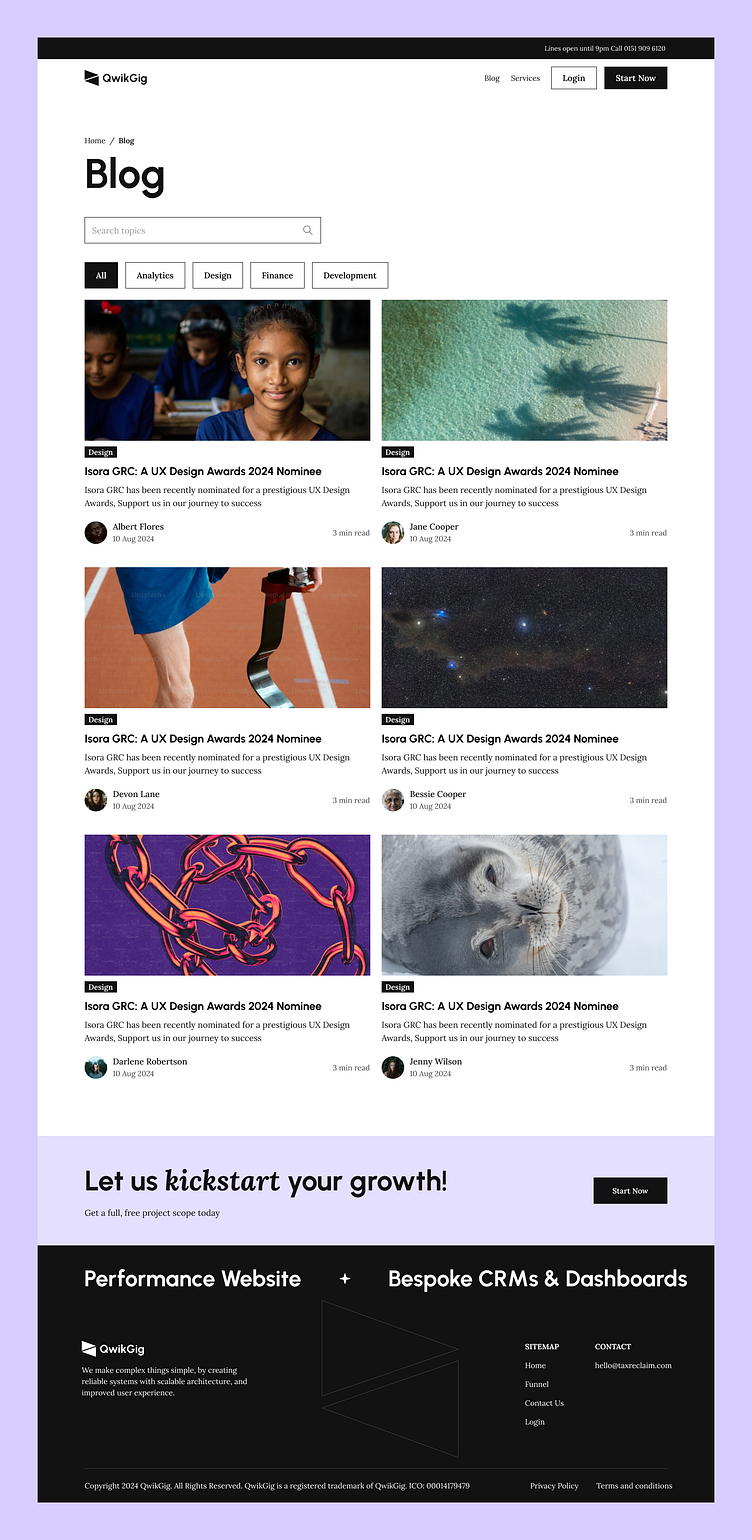Screen dimensions: 752x1540
Task: Click Start Now in the growth banner
Action: (x=630, y=1191)
